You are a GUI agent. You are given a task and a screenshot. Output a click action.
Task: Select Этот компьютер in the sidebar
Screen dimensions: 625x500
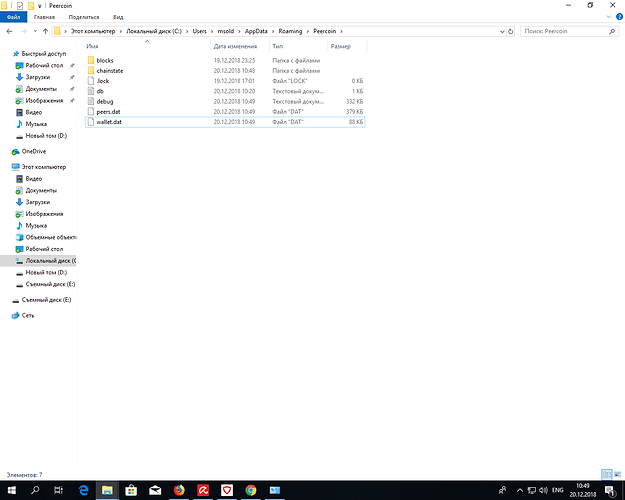pos(43,167)
